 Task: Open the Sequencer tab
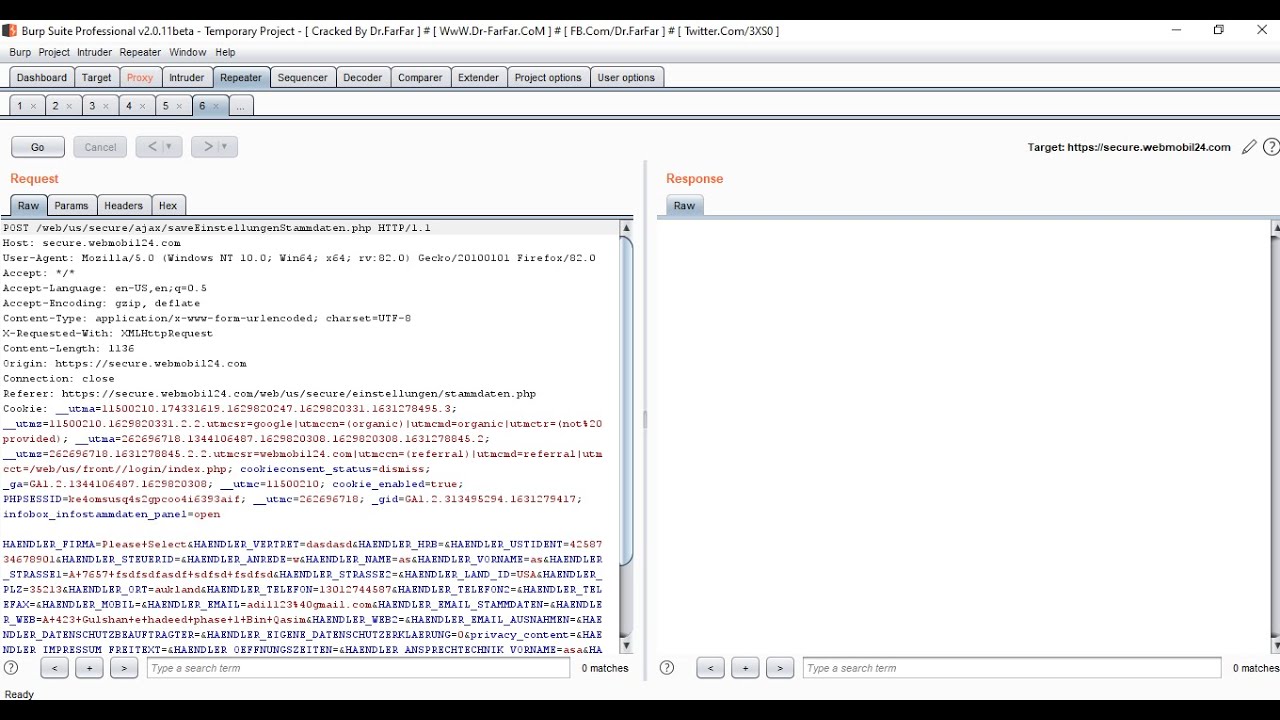coord(302,78)
